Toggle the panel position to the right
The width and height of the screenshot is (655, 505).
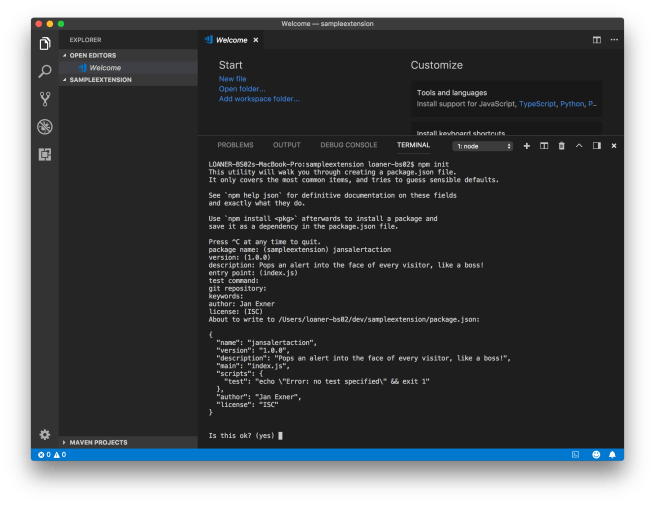click(597, 146)
